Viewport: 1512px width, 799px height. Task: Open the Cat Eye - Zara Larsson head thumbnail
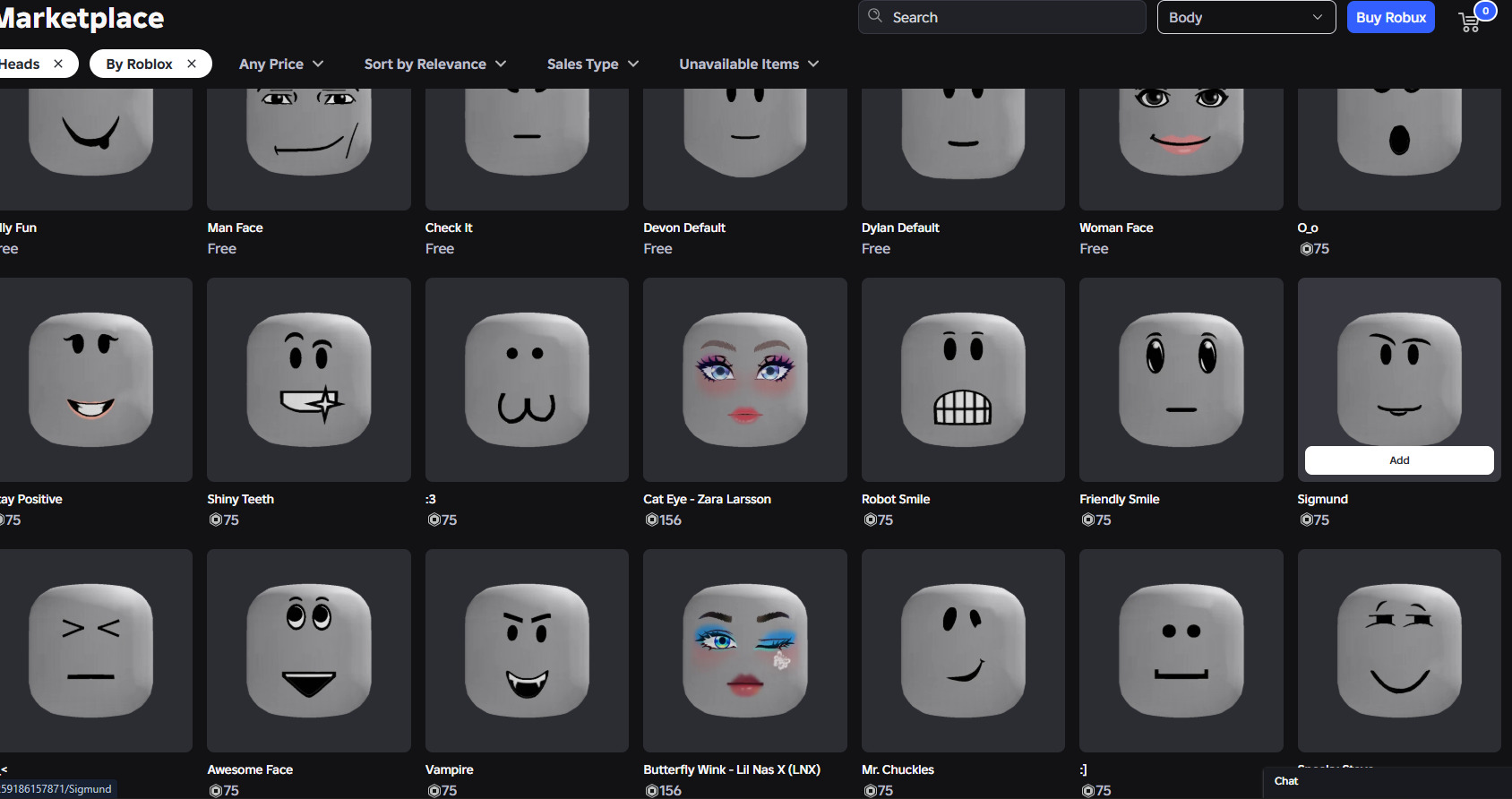[x=745, y=380]
